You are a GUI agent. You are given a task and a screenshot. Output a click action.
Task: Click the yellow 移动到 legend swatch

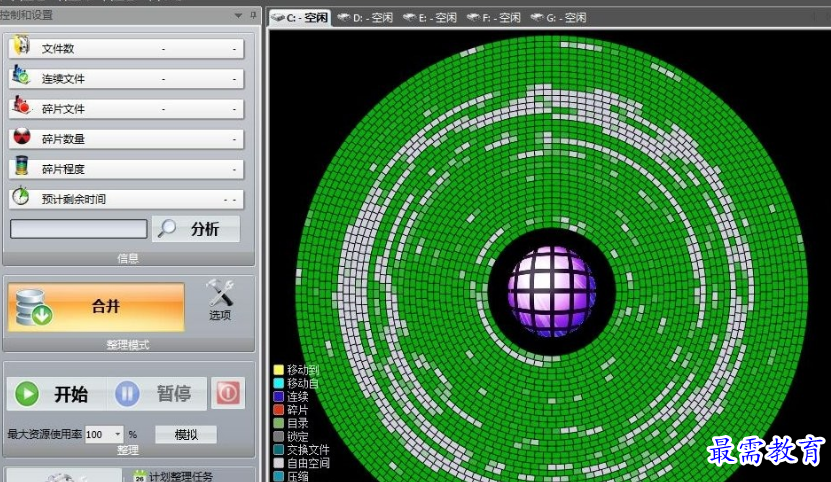pos(278,370)
